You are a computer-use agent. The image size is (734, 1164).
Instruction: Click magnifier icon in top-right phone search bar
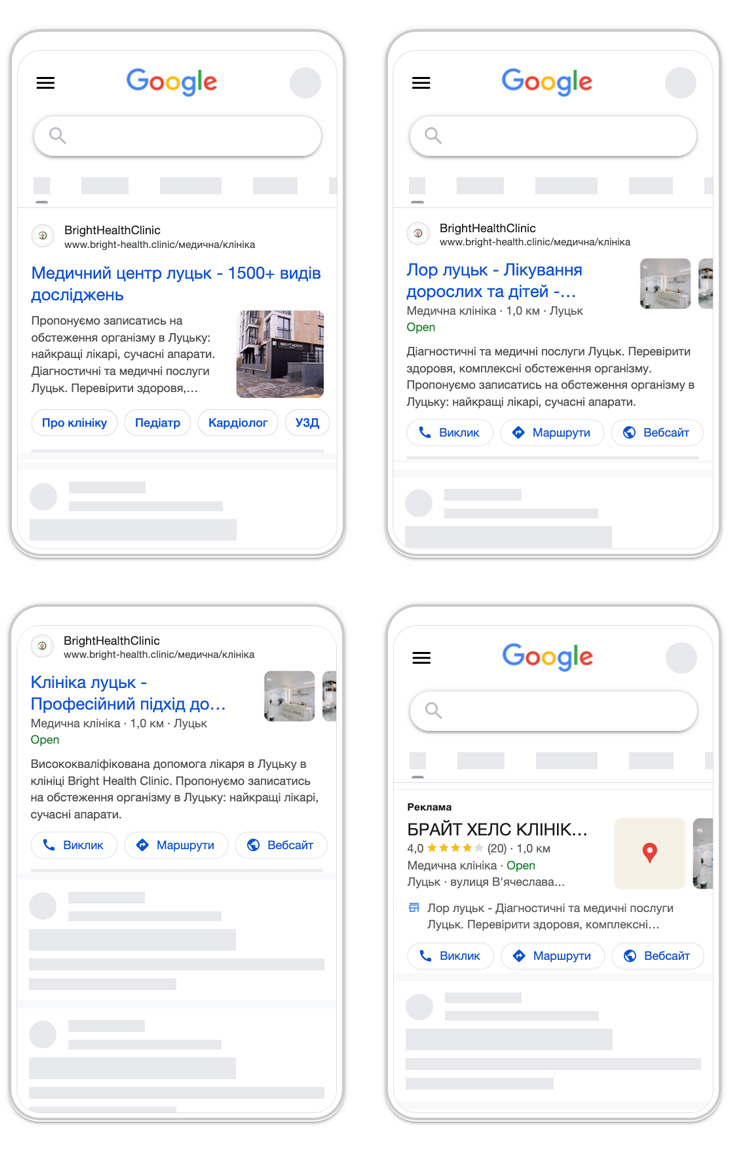[433, 135]
